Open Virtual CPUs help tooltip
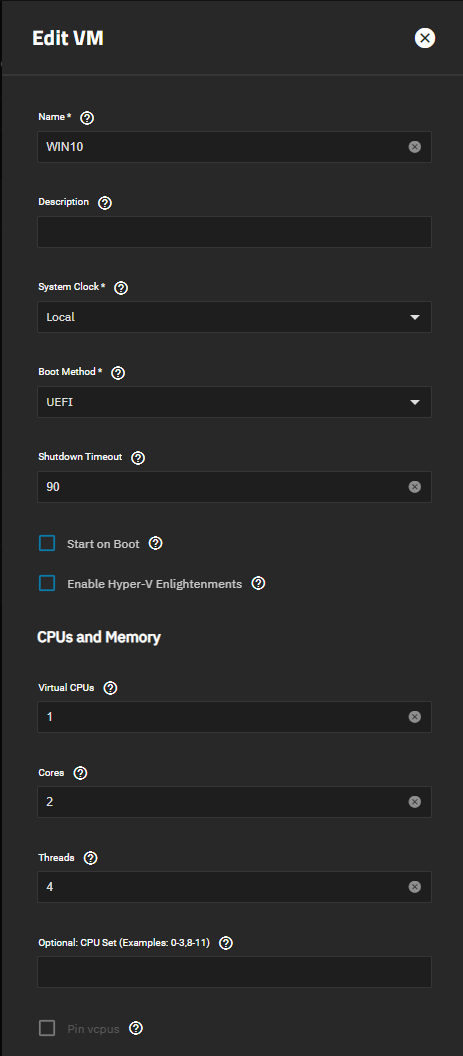This screenshot has width=463, height=1056. point(111,688)
